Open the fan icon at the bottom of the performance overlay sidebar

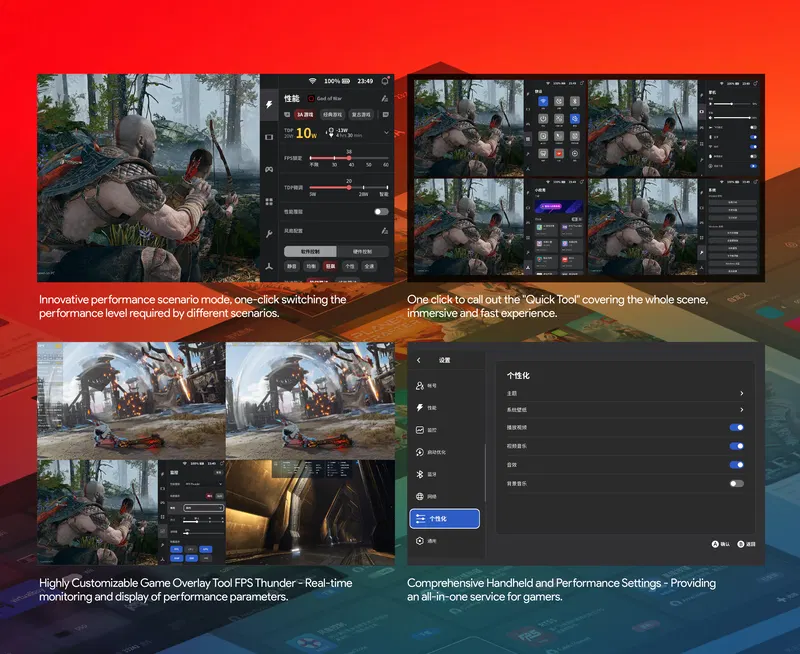tap(269, 266)
